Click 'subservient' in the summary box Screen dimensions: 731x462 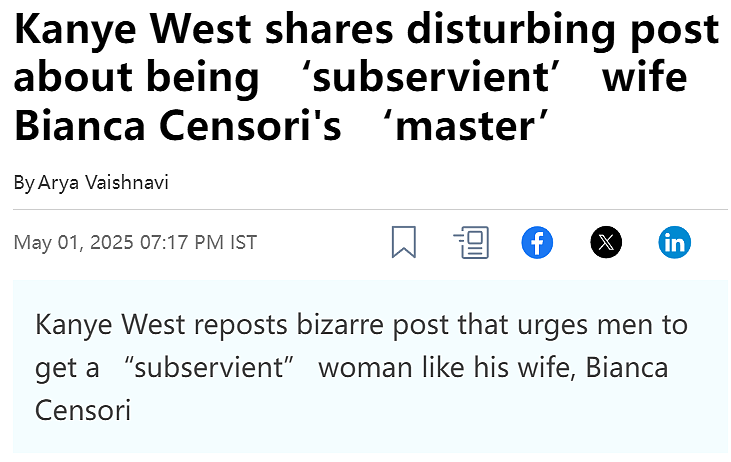tap(209, 367)
